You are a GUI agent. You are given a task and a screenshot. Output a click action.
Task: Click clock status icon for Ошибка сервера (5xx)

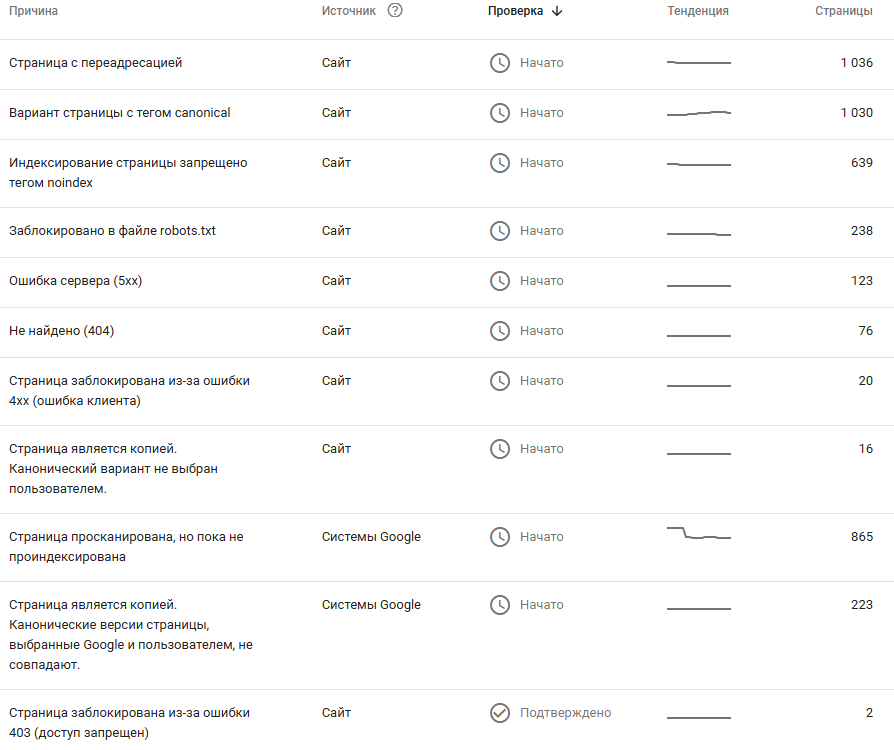click(x=499, y=281)
